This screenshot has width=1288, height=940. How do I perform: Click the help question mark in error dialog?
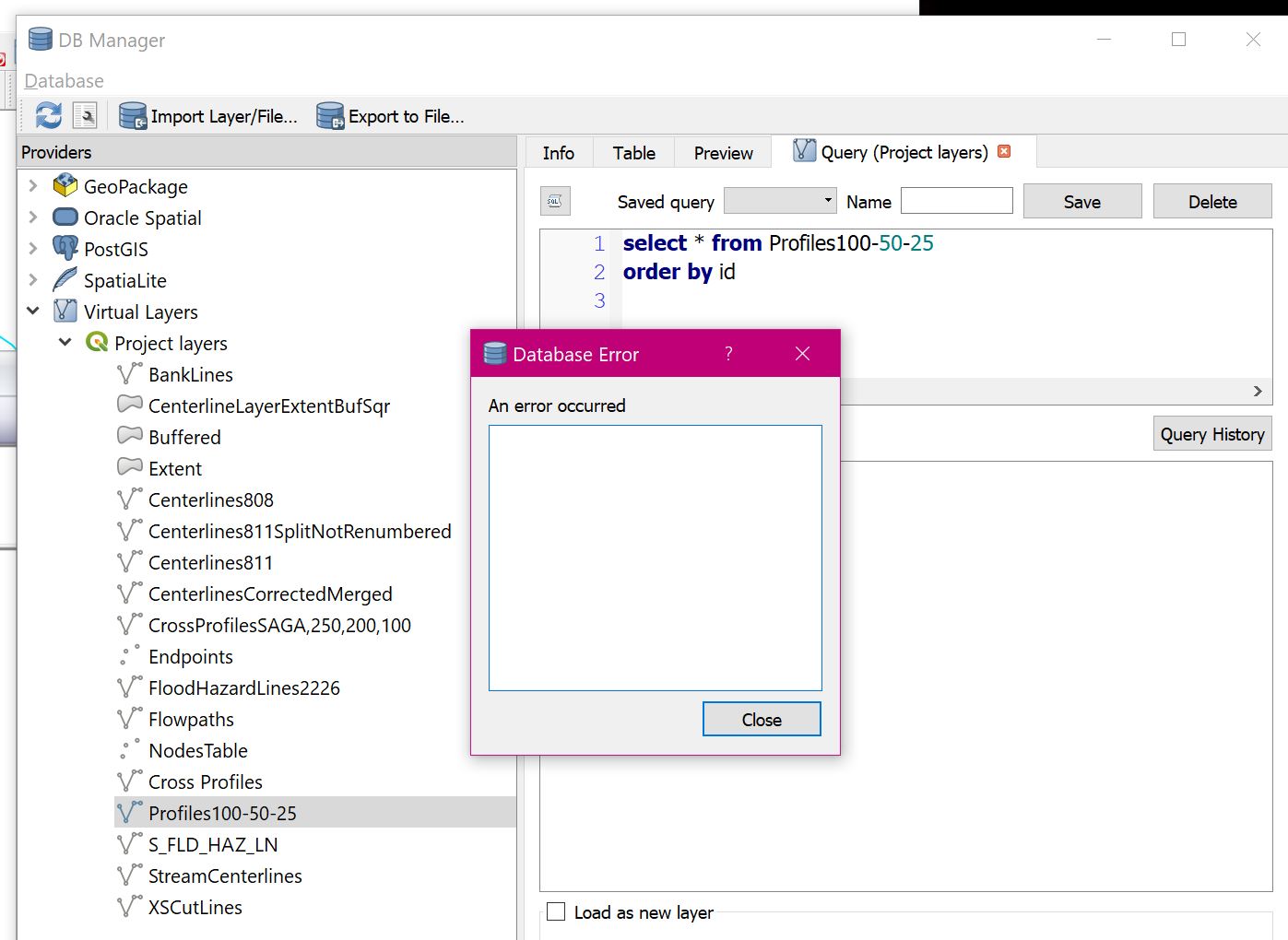pos(728,354)
